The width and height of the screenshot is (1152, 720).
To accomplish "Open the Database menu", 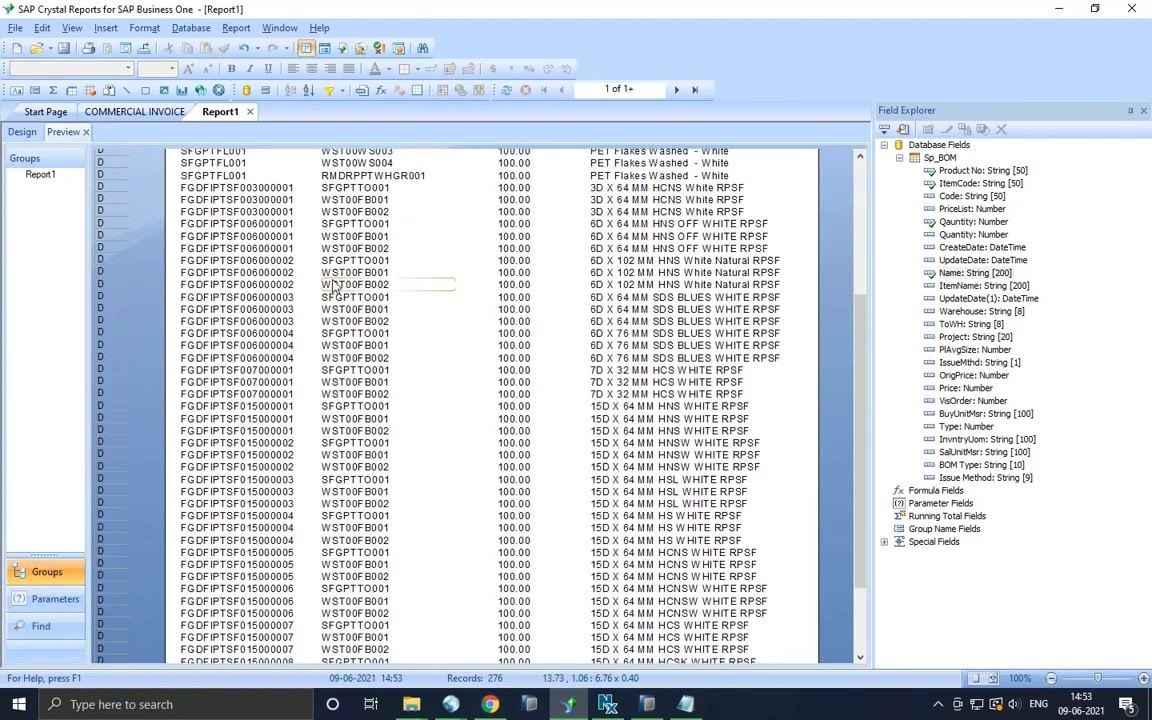I will pyautogui.click(x=191, y=28).
